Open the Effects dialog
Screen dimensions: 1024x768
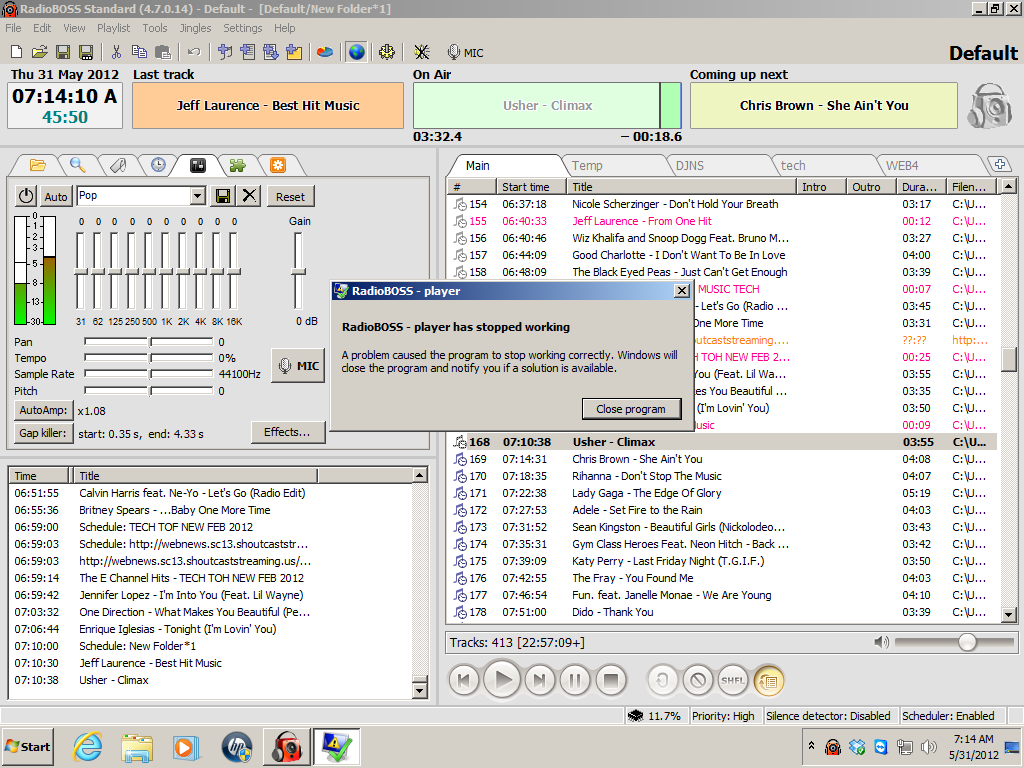[x=287, y=432]
